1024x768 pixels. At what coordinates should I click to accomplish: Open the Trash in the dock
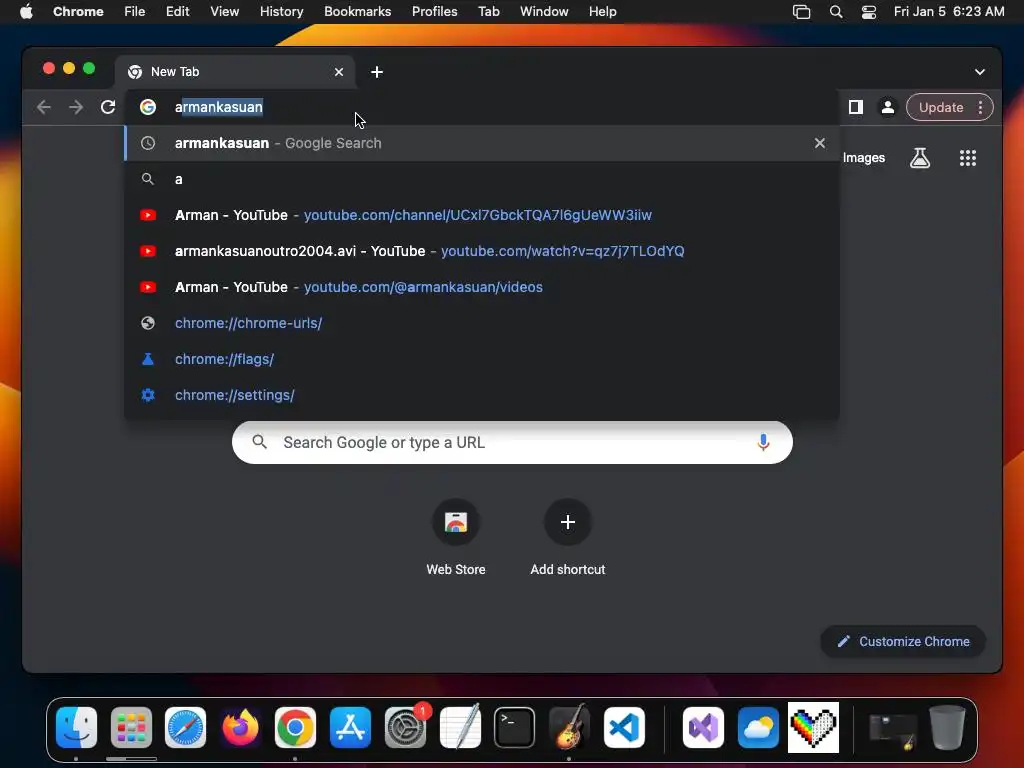pos(947,727)
